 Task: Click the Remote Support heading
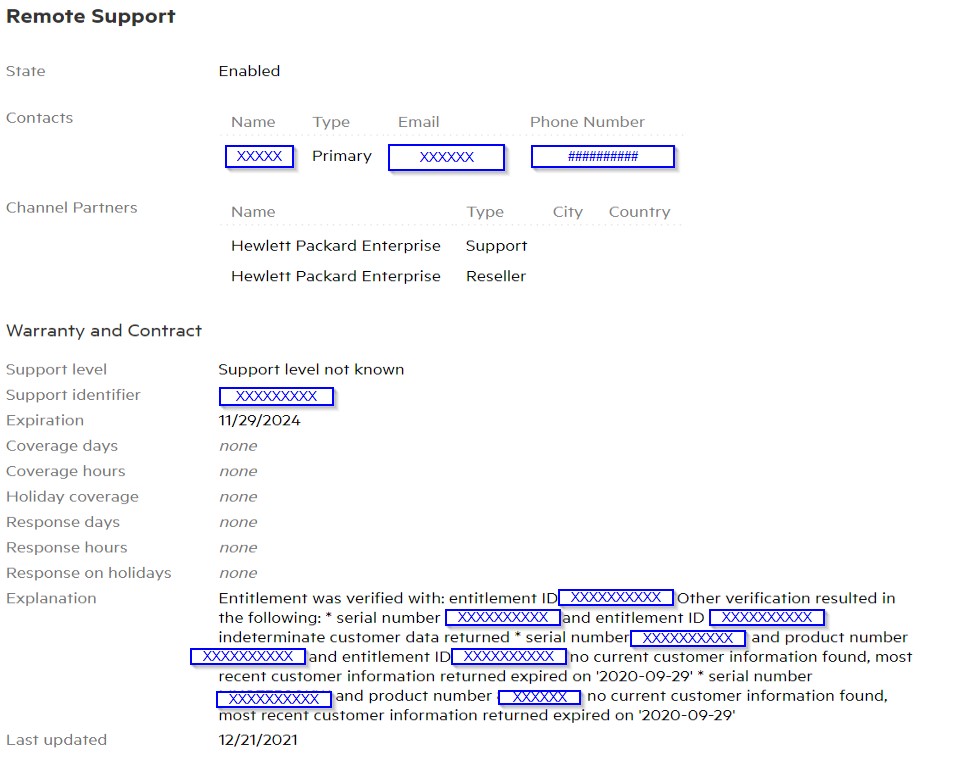[90, 16]
